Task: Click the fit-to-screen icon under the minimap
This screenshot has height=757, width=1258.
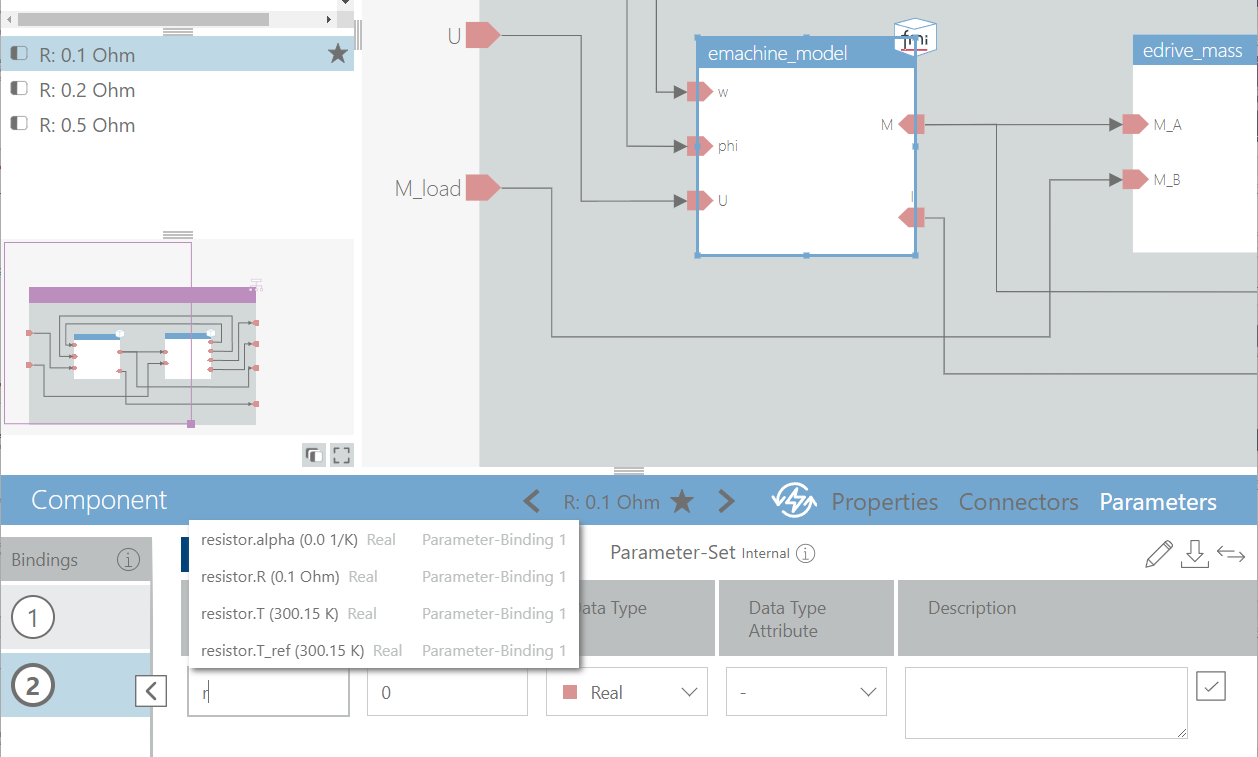Action: pyautogui.click(x=341, y=456)
